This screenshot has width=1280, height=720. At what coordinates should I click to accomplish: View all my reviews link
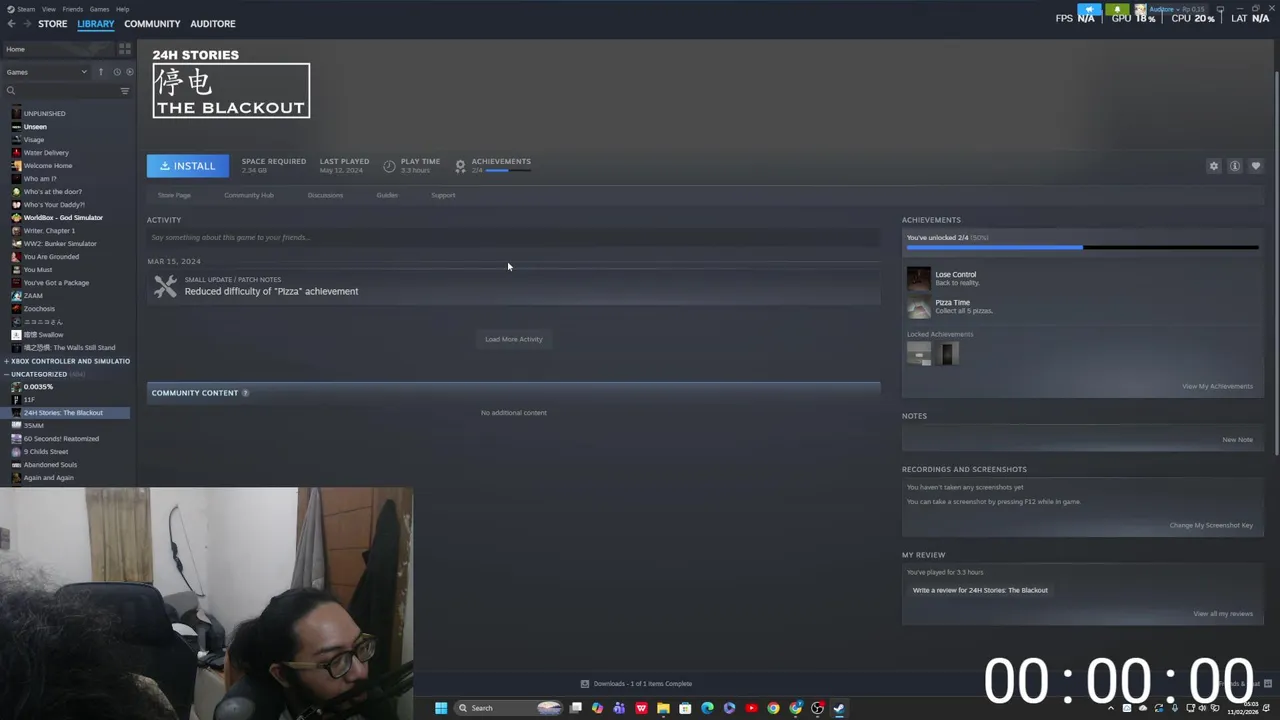click(1223, 614)
